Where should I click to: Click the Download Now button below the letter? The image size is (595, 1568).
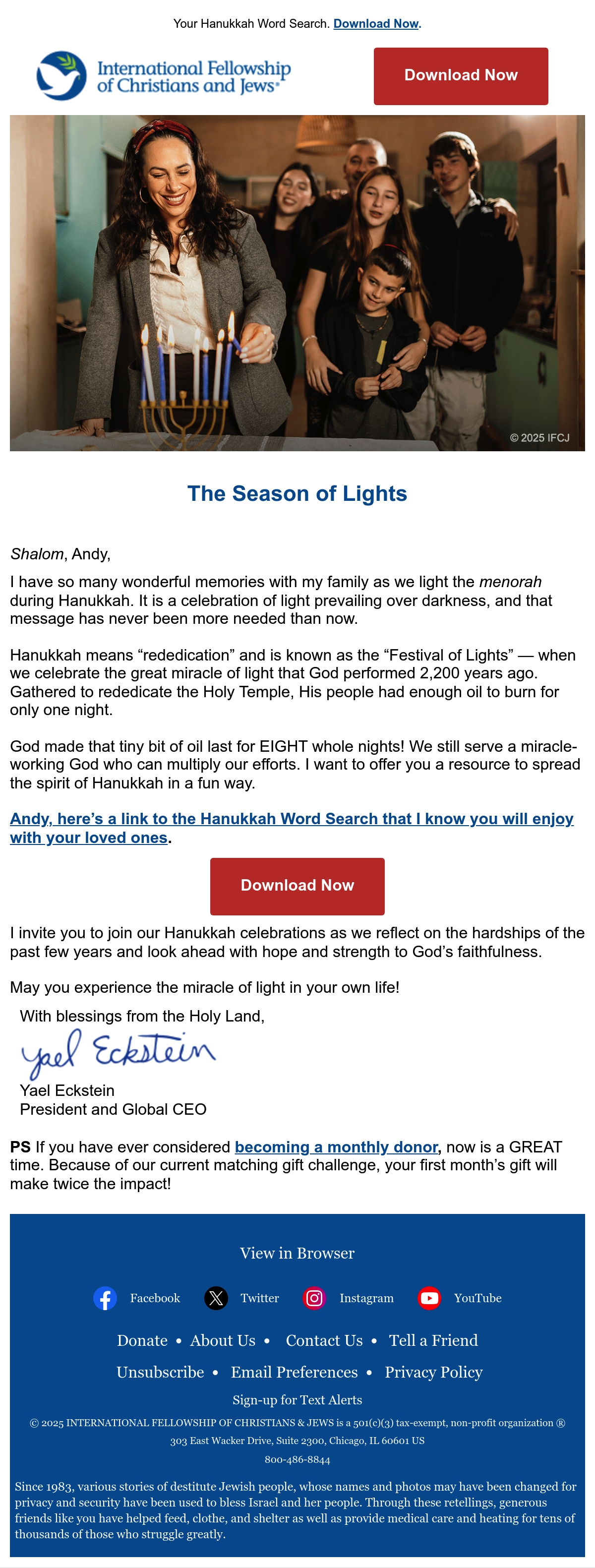coord(297,886)
